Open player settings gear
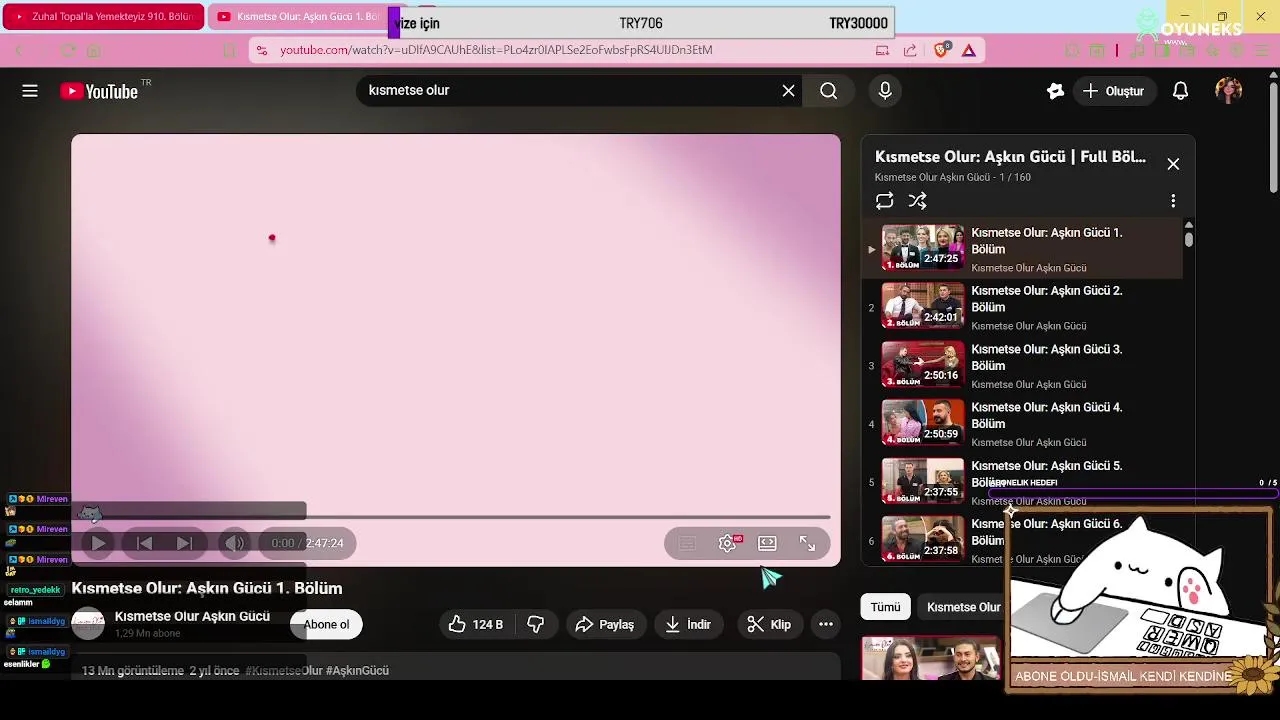This screenshot has width=1280, height=720. [728, 543]
